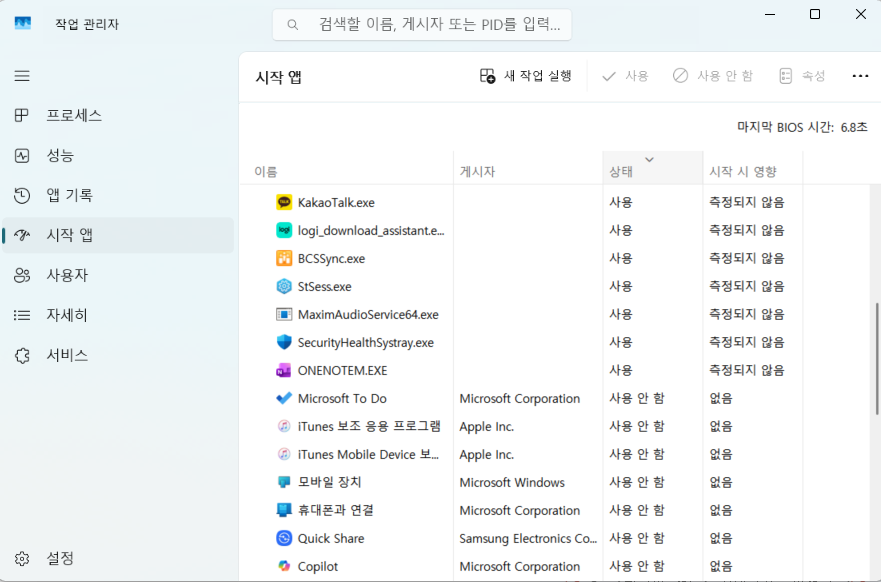Open the three-dot more options menu
881x582 pixels.
860,76
